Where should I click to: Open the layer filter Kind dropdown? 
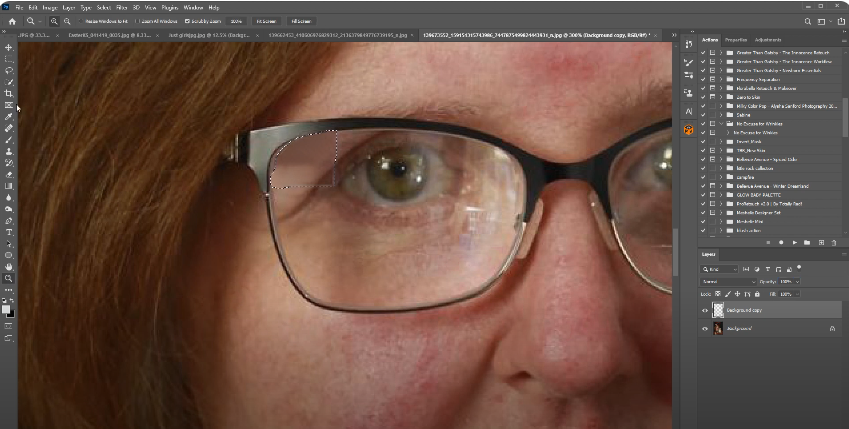click(x=719, y=269)
